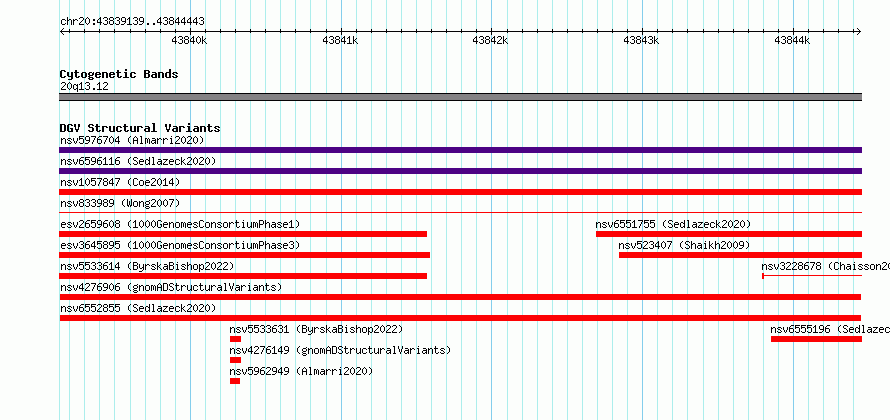Open the nsv6555196 label
This screenshot has height=420, width=890.
pos(830,329)
